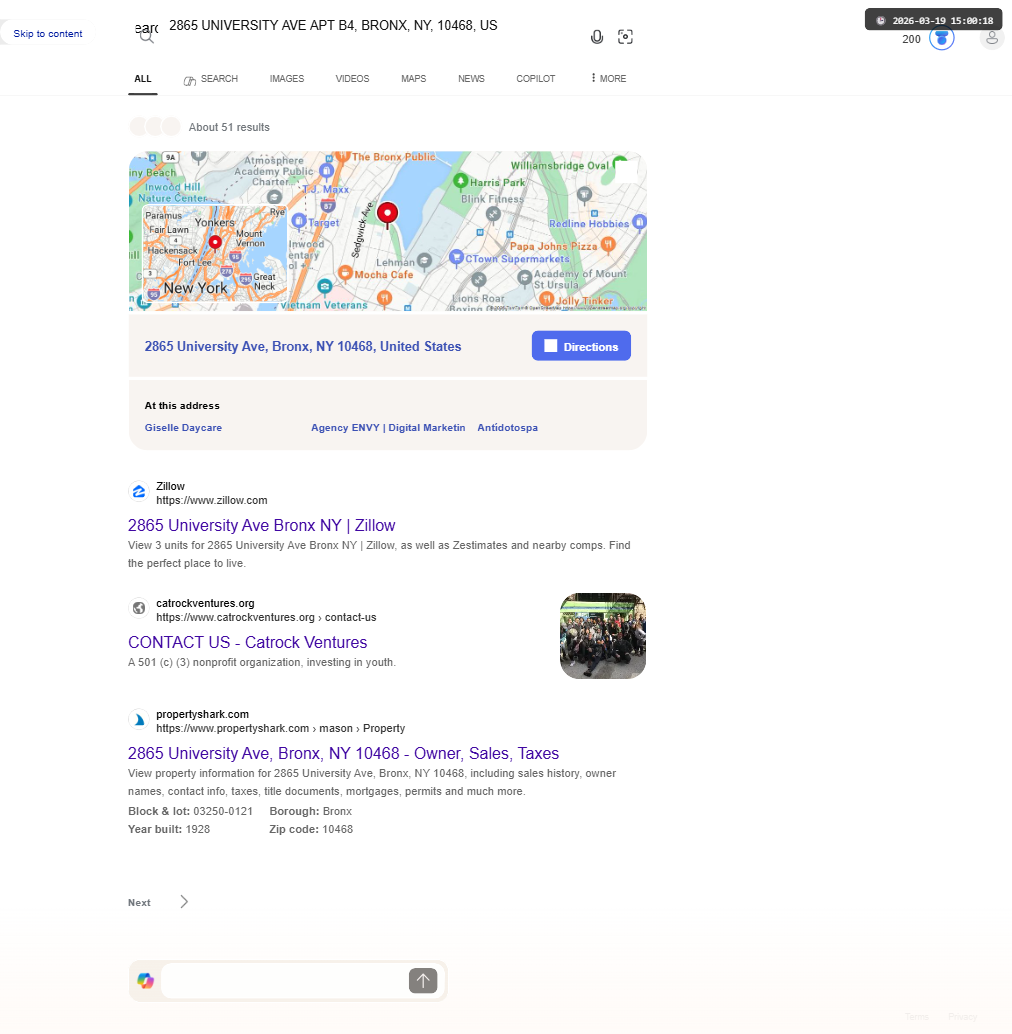Click the magnifier search icon
The width and height of the screenshot is (1012, 1034).
146,36
